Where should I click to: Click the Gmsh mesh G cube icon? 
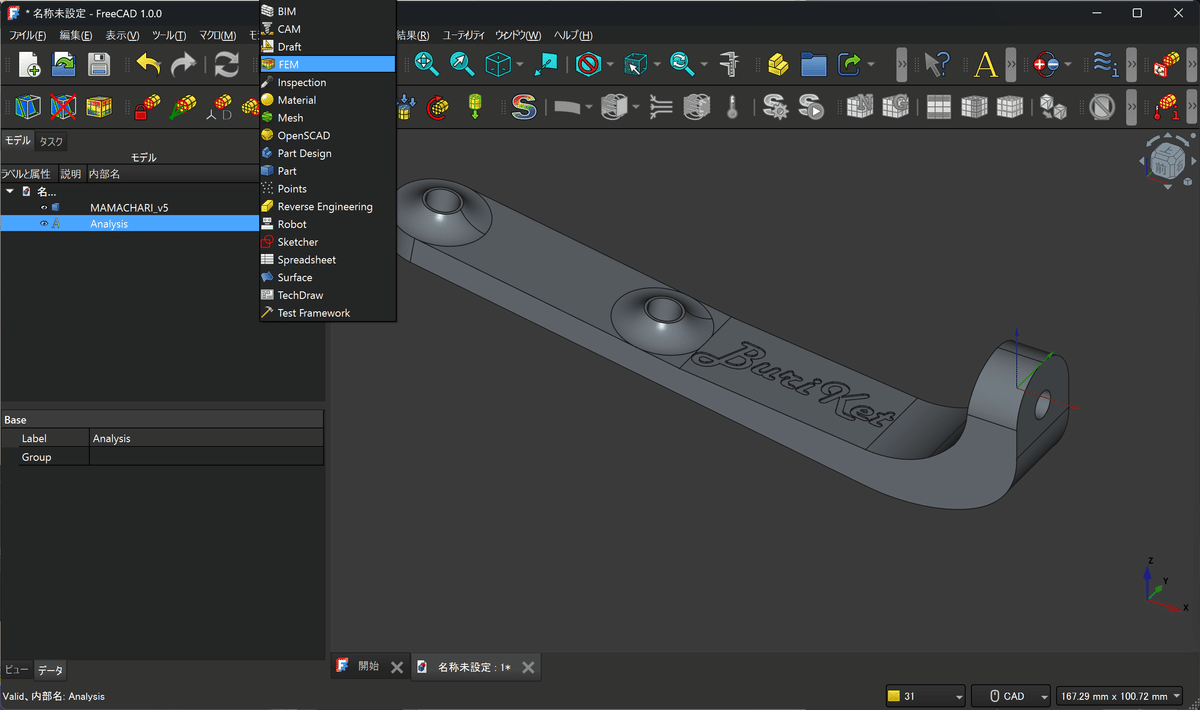(x=895, y=107)
